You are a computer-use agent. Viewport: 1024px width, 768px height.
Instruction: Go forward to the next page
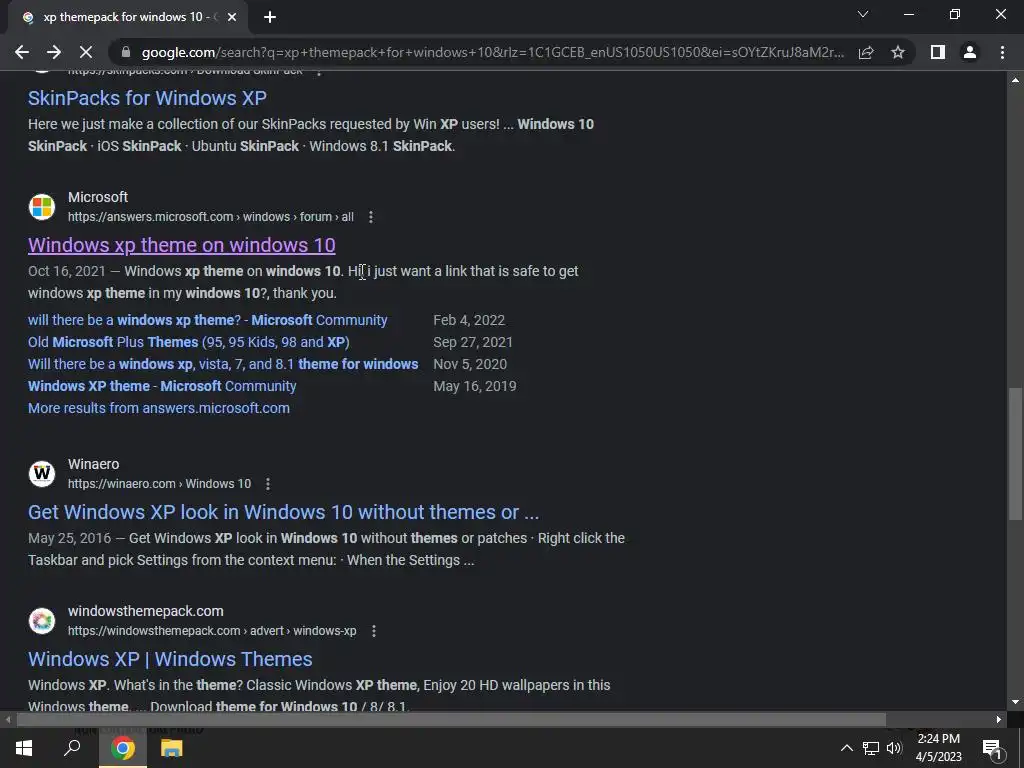click(54, 52)
